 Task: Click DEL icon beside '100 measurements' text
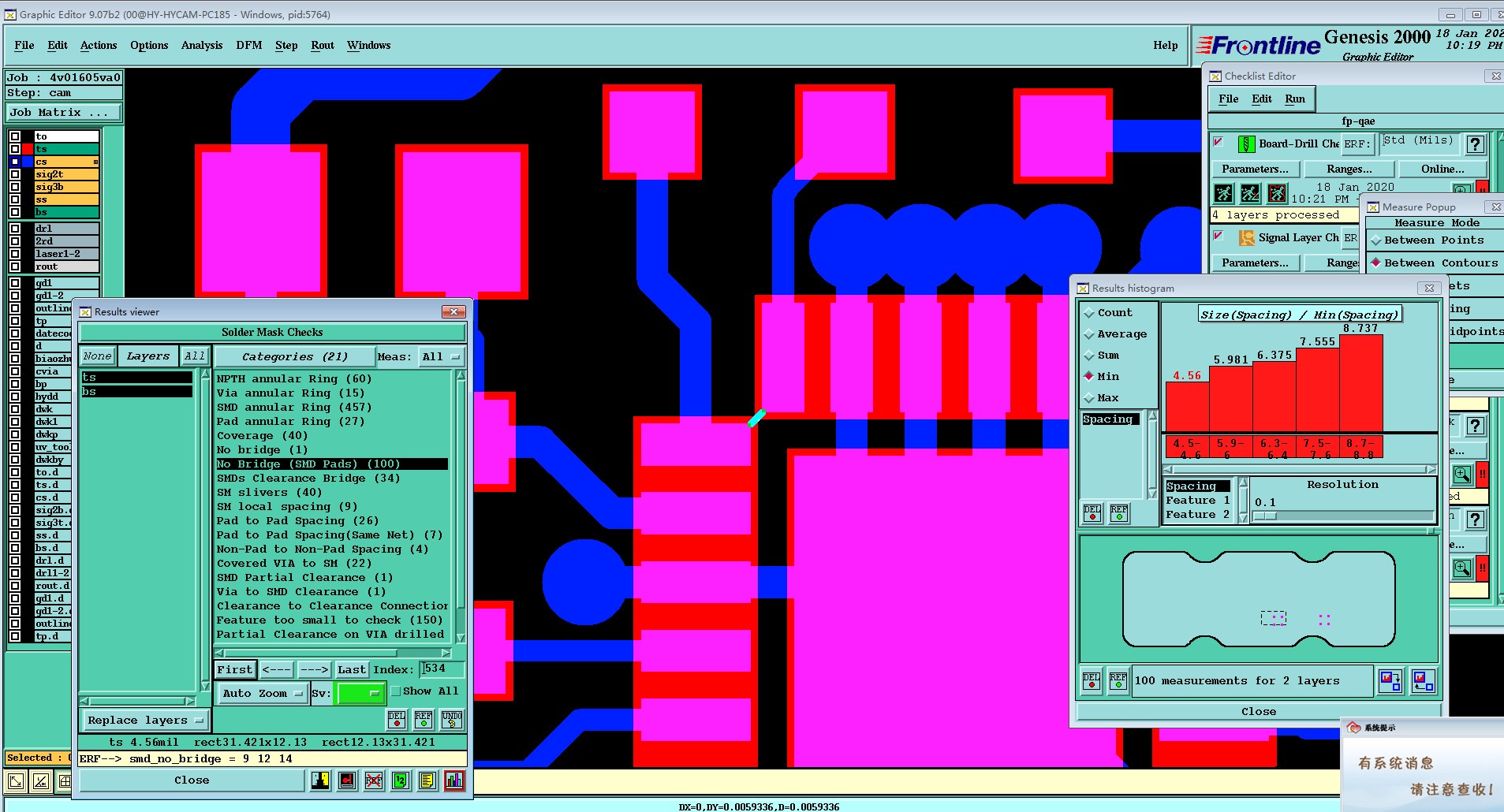pyautogui.click(x=1092, y=680)
